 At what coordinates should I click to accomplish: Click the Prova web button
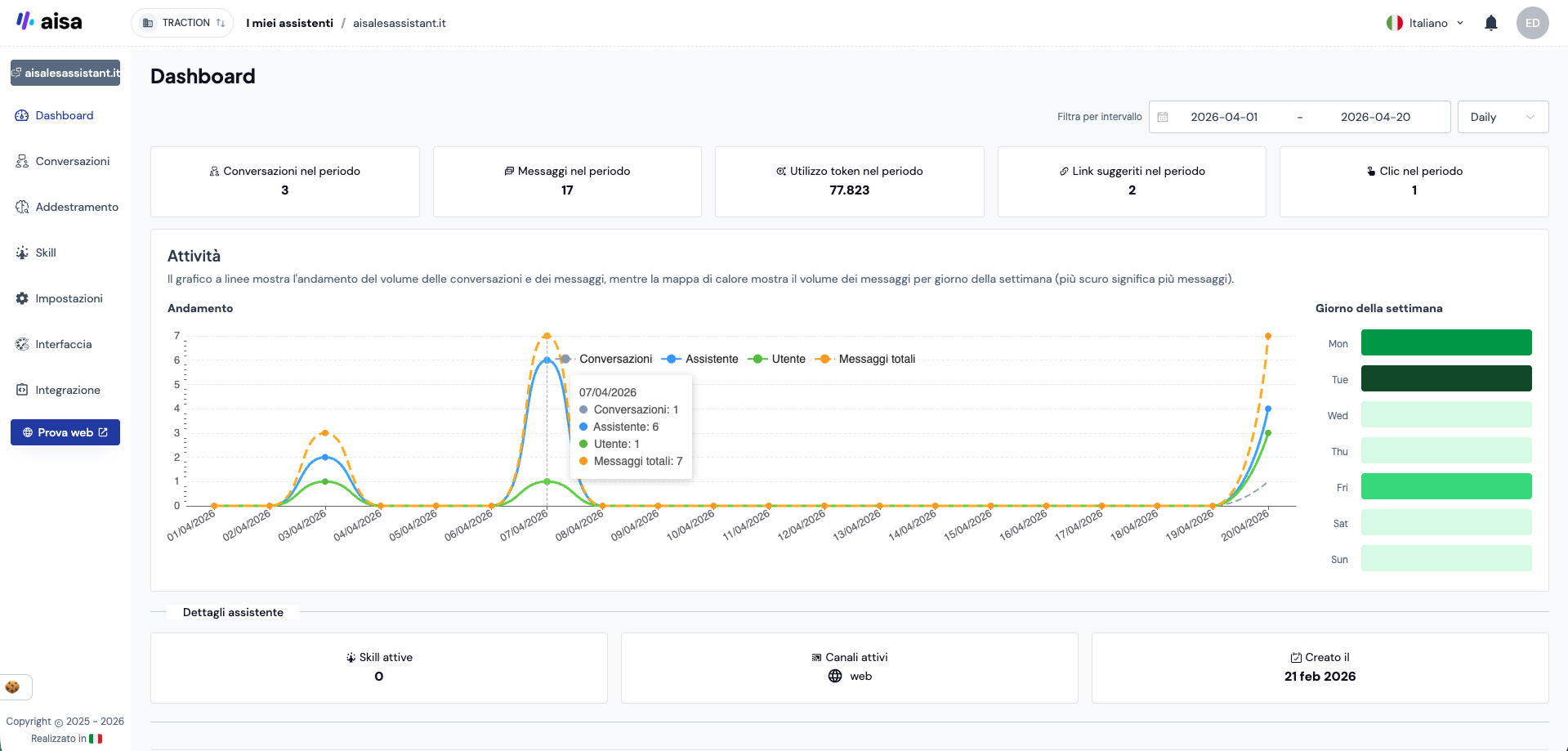pos(65,432)
